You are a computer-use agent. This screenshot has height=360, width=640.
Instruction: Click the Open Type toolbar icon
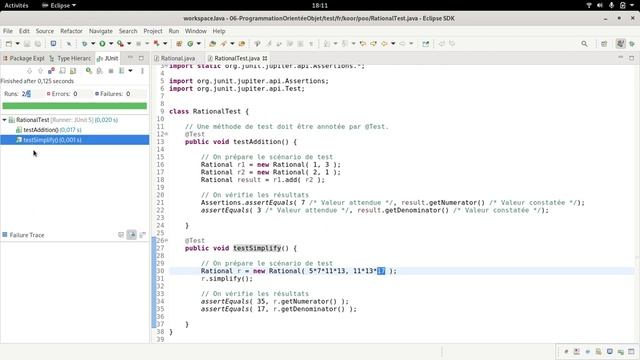pyautogui.click(x=212, y=44)
